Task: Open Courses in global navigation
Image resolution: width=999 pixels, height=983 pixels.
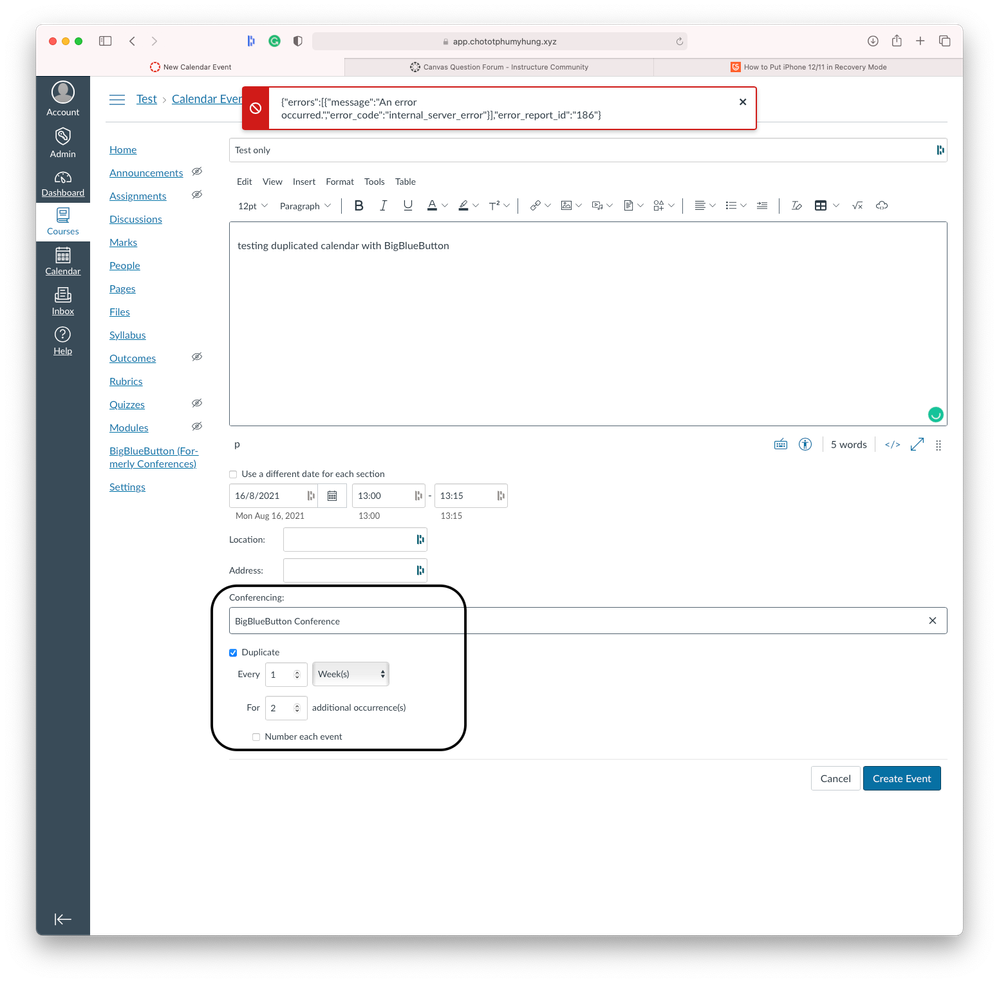Action: [62, 222]
